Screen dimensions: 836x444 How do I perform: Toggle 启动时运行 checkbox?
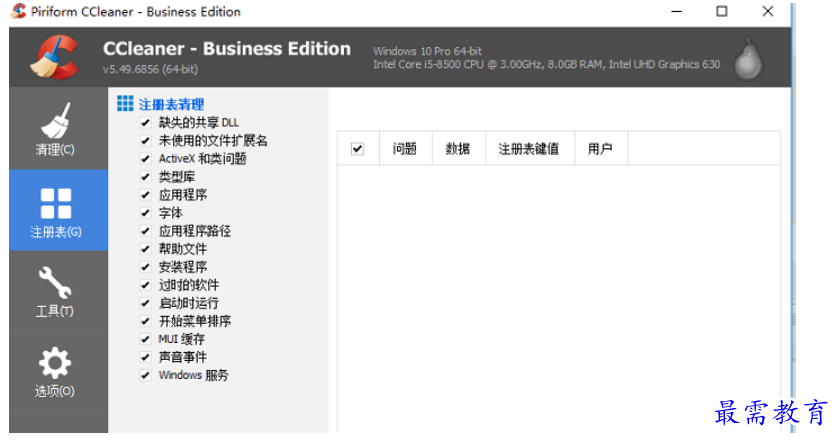click(x=145, y=303)
